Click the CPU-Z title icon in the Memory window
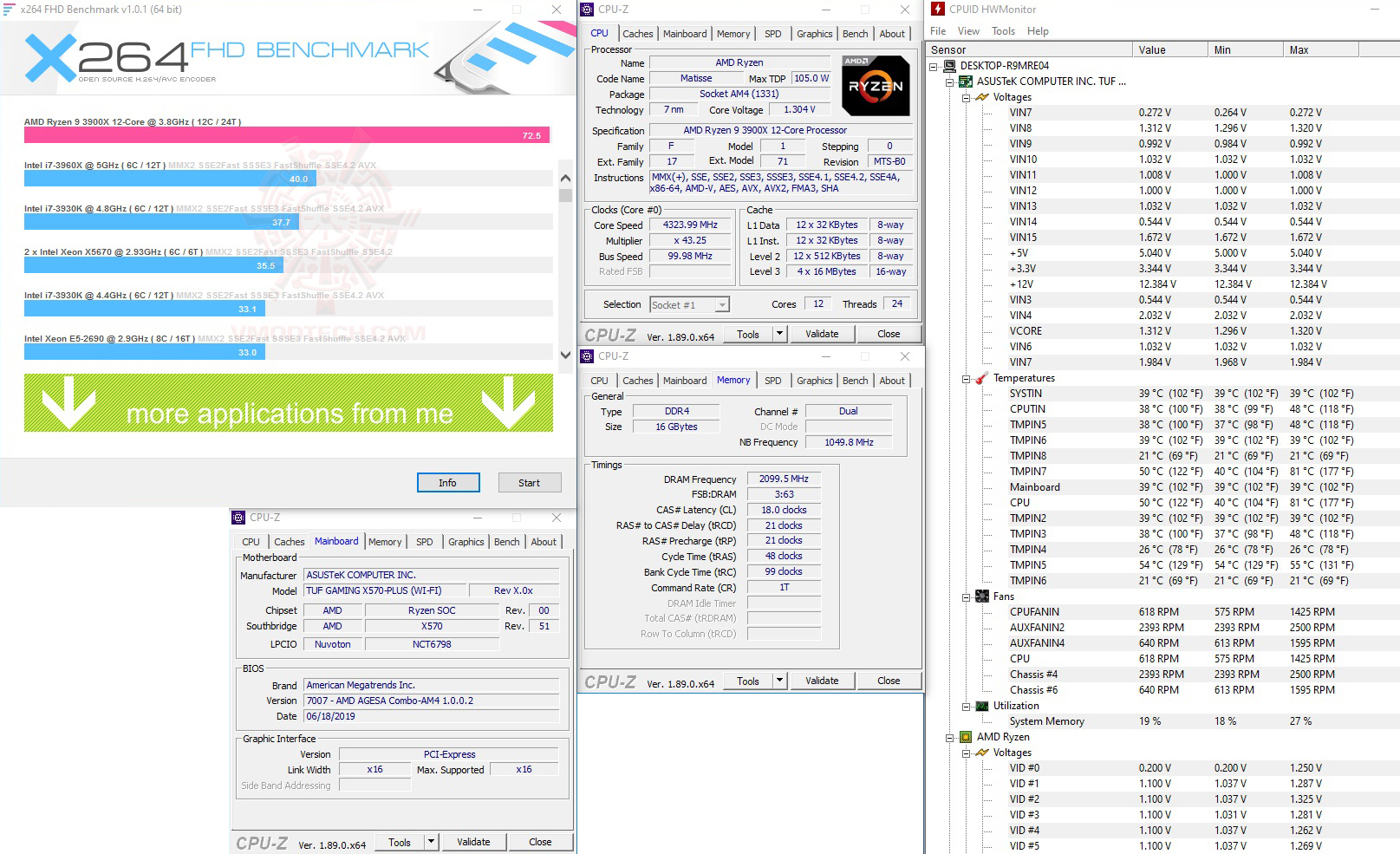The image size is (1400, 854). pyautogui.click(x=587, y=356)
